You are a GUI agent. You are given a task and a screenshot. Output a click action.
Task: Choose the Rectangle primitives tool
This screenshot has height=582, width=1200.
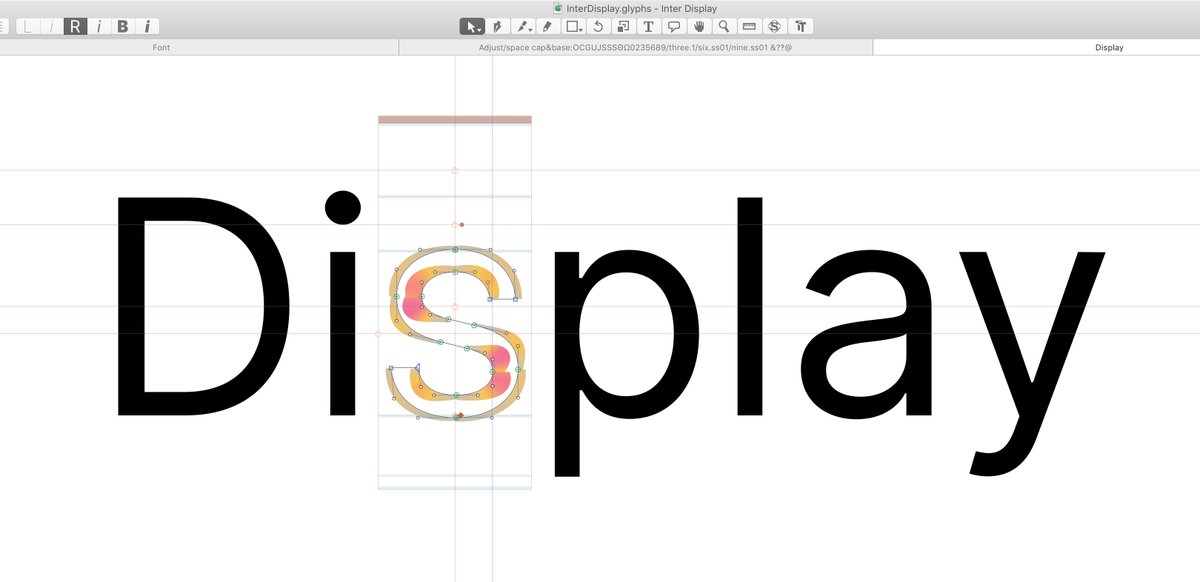point(573,26)
